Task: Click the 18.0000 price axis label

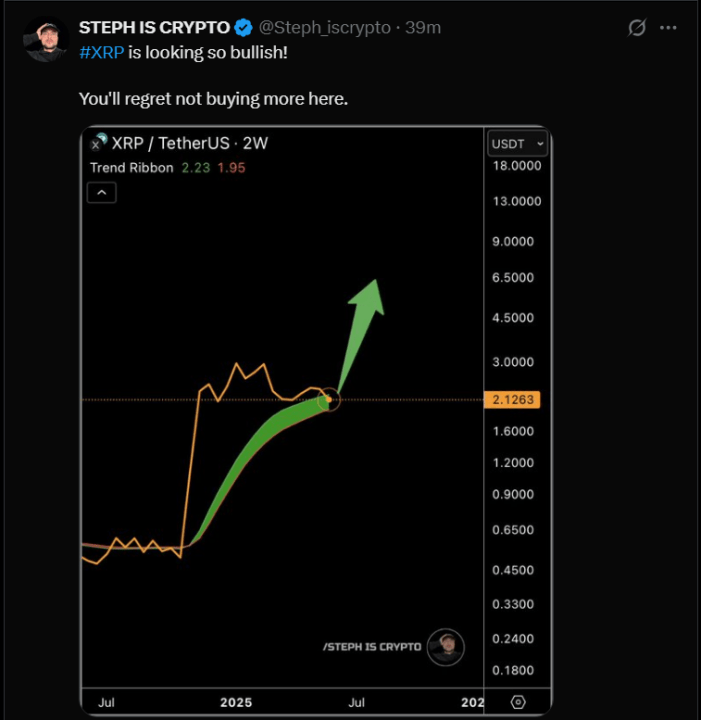Action: [516, 166]
